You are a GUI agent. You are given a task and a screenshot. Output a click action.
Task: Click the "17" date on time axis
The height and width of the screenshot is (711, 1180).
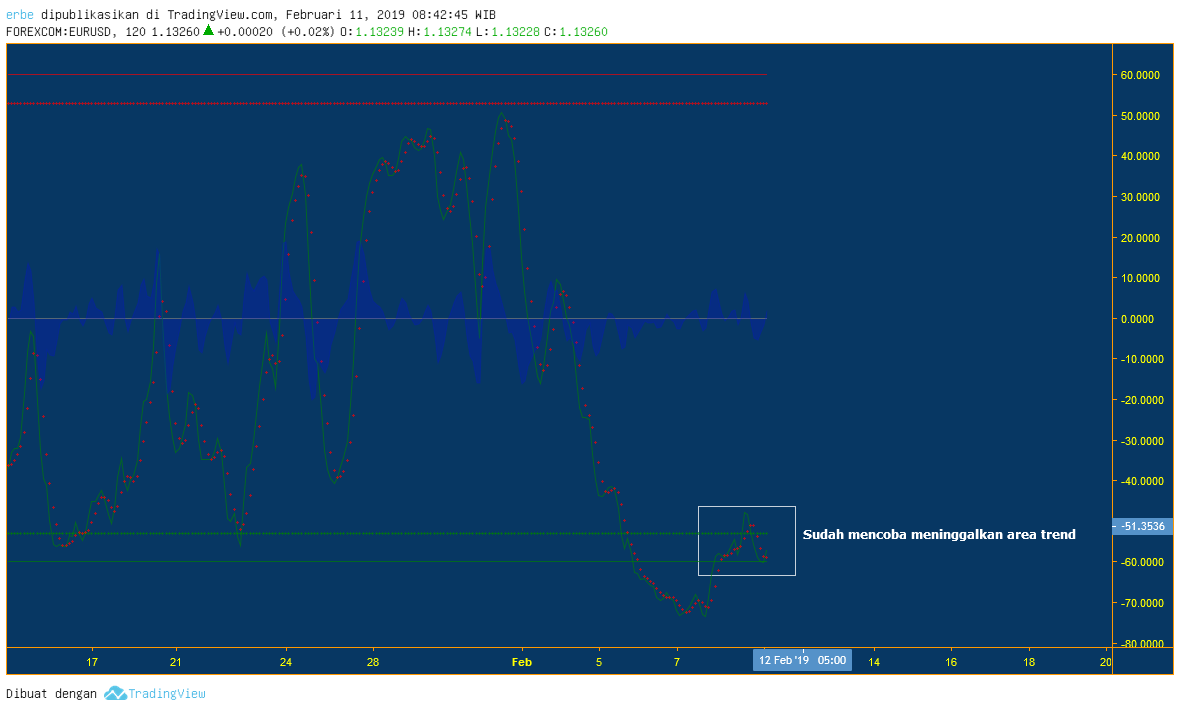click(x=92, y=662)
